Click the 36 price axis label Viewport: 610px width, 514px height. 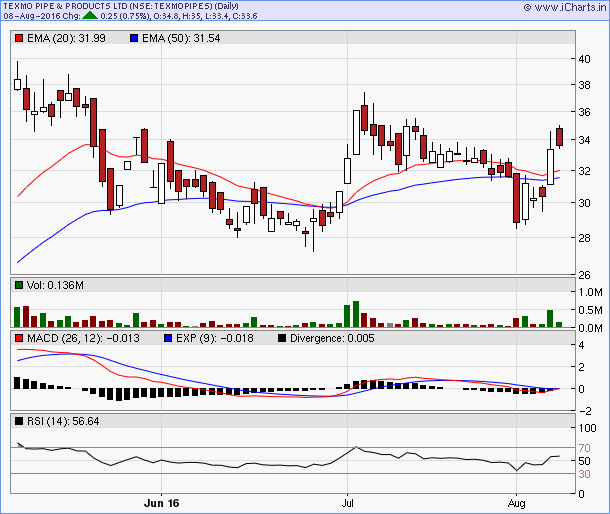pos(584,112)
